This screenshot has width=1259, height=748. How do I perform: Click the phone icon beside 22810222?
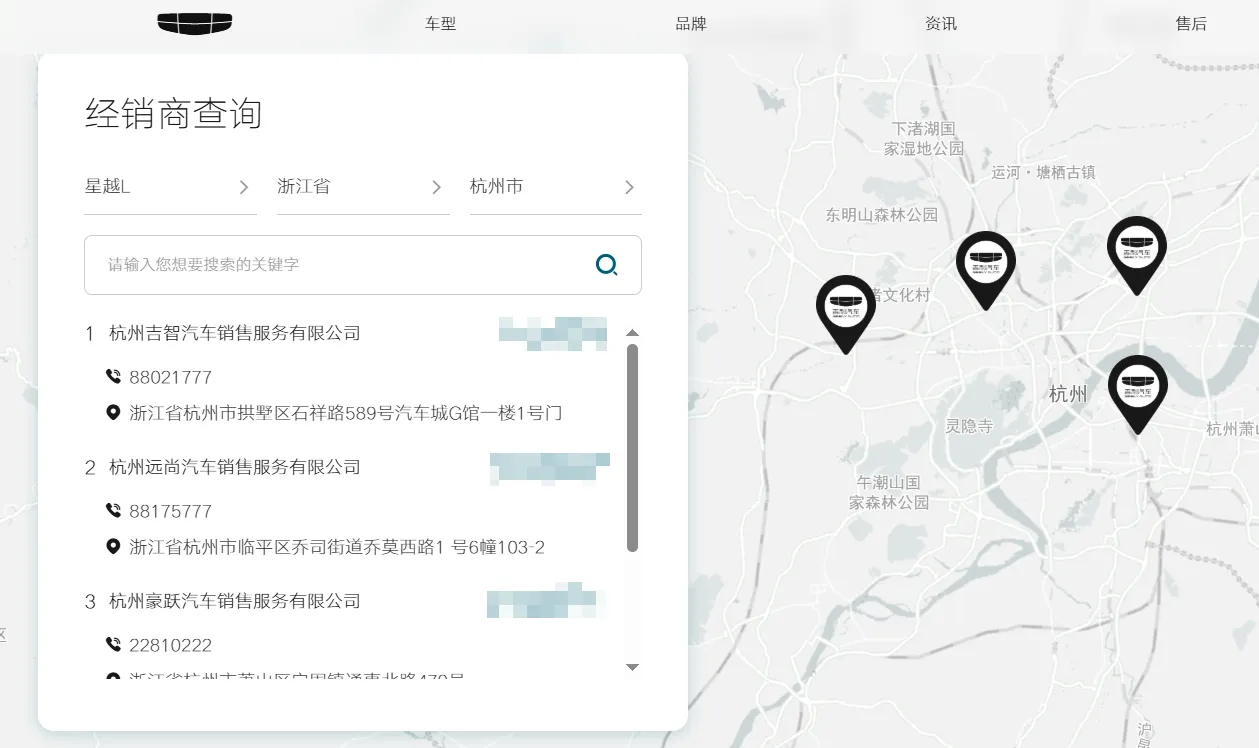coord(113,645)
